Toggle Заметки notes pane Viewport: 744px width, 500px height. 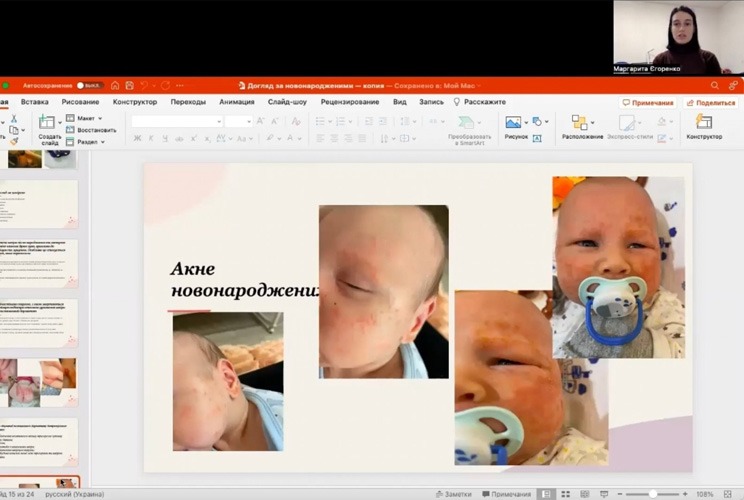click(x=451, y=494)
